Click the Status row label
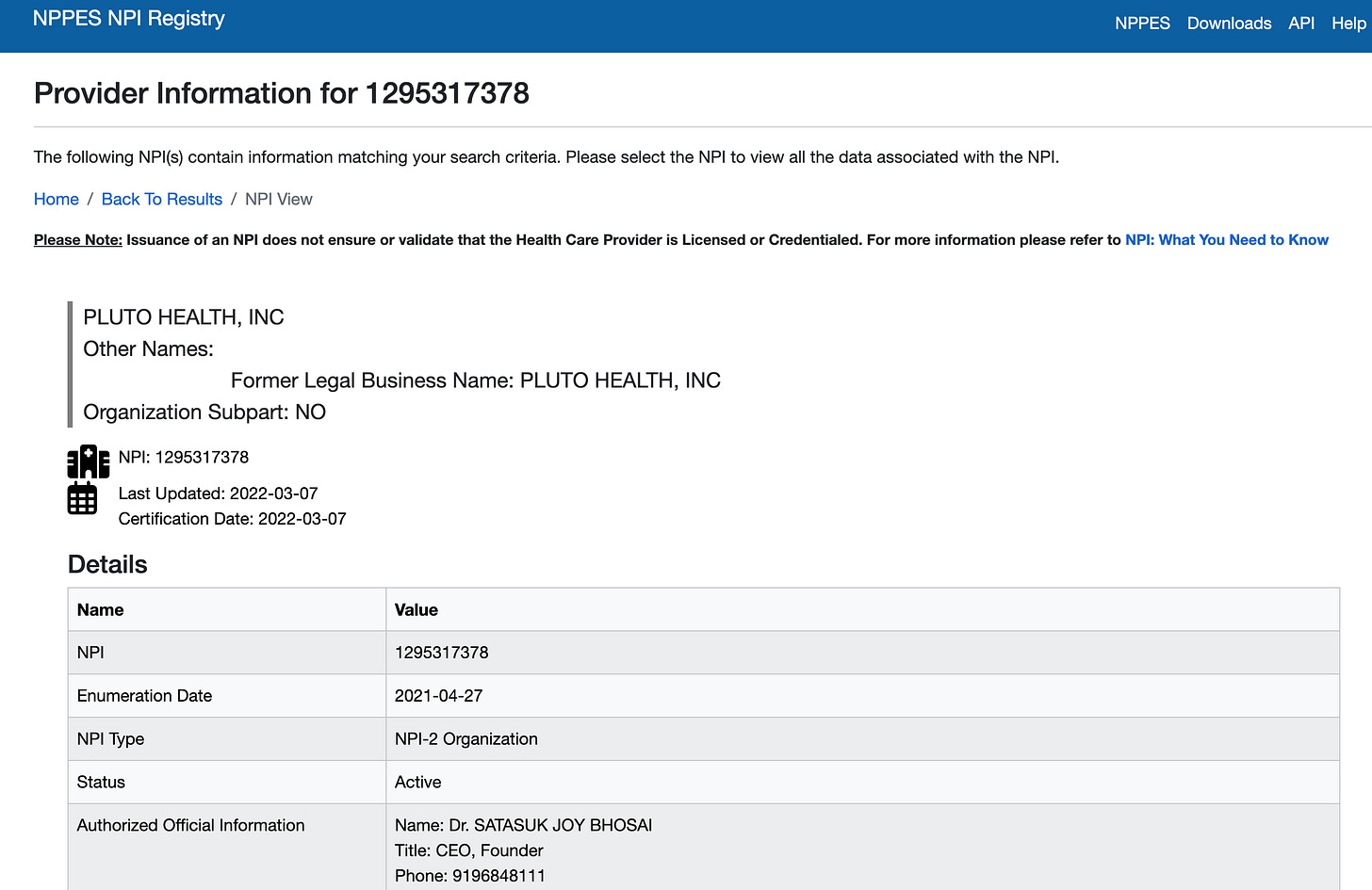The height and width of the screenshot is (890, 1372). pyautogui.click(x=101, y=783)
